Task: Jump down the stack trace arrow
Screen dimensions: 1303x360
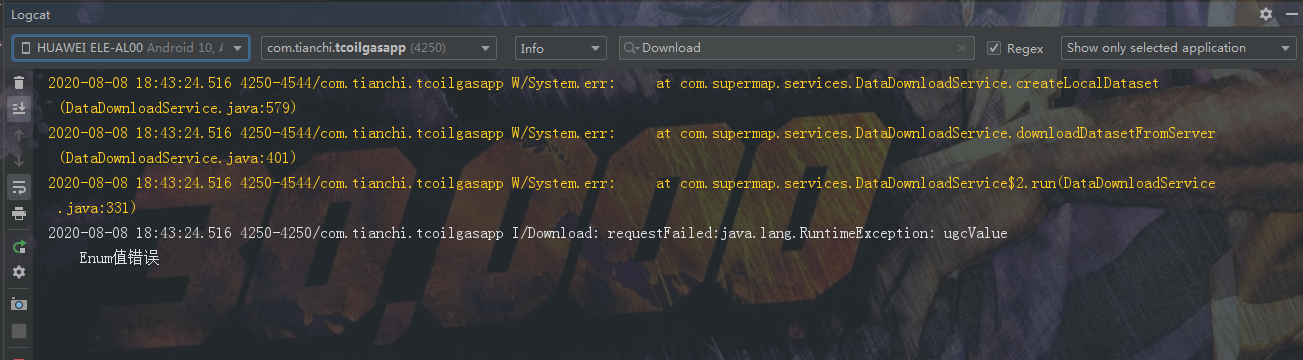Action: (x=19, y=160)
